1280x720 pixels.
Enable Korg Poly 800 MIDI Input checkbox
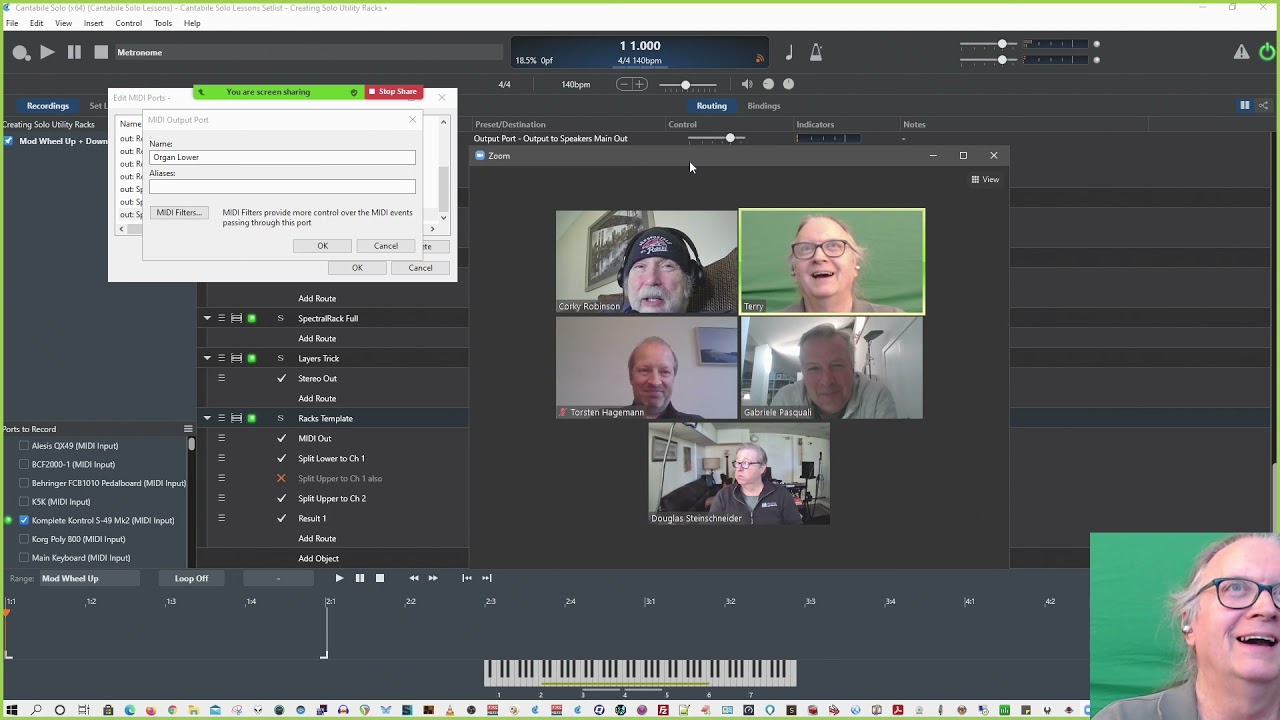(x=24, y=539)
